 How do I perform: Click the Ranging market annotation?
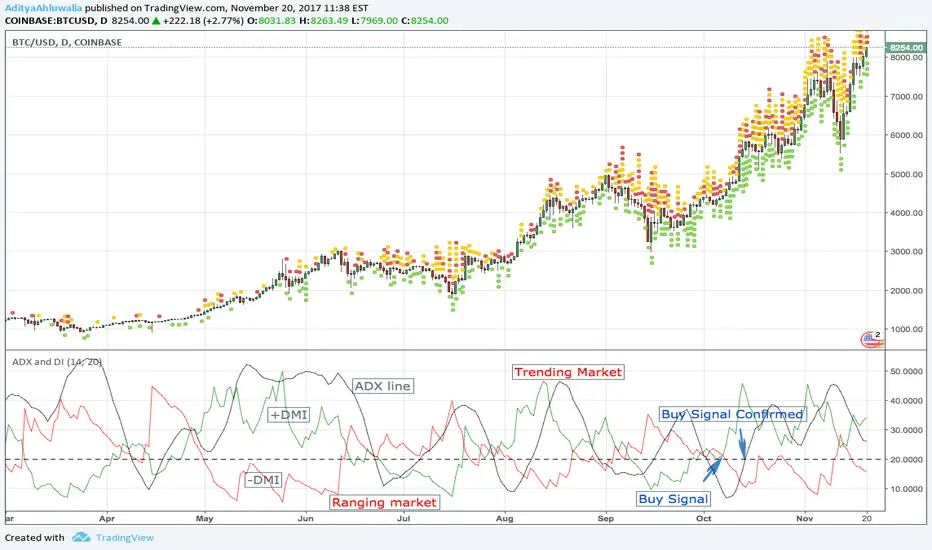click(385, 502)
